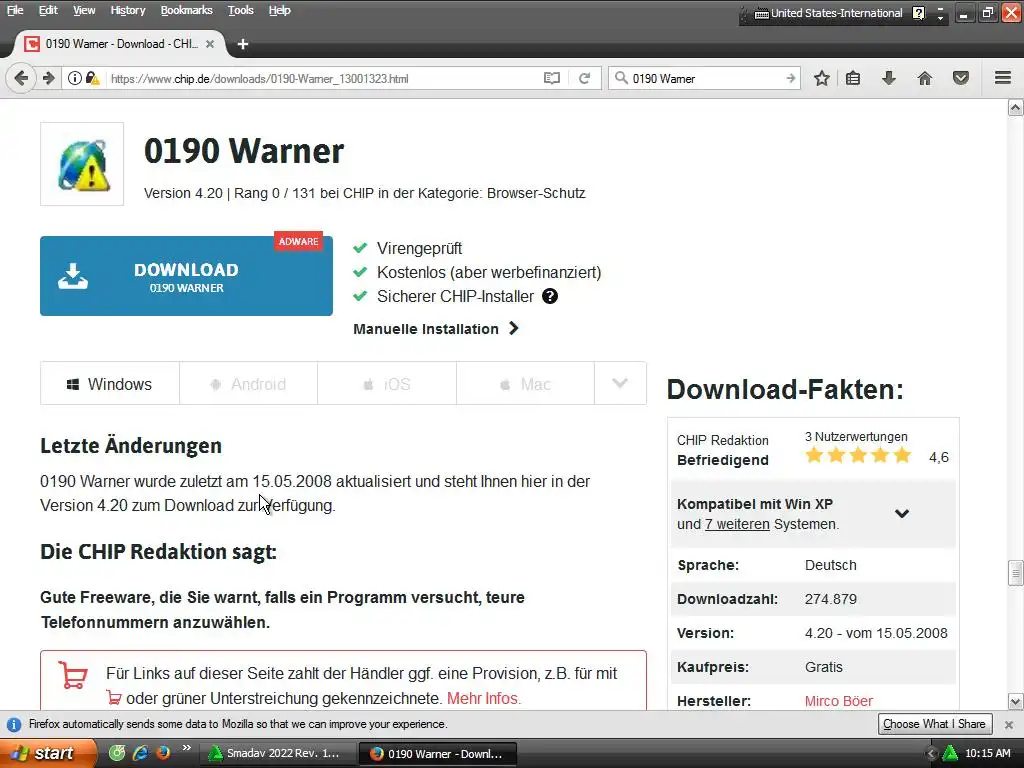Open the Edit menu
The height and width of the screenshot is (768, 1024).
[x=48, y=10]
